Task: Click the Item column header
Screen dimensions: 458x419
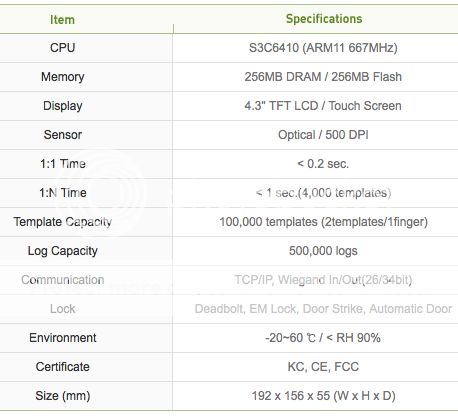Action: point(62,20)
